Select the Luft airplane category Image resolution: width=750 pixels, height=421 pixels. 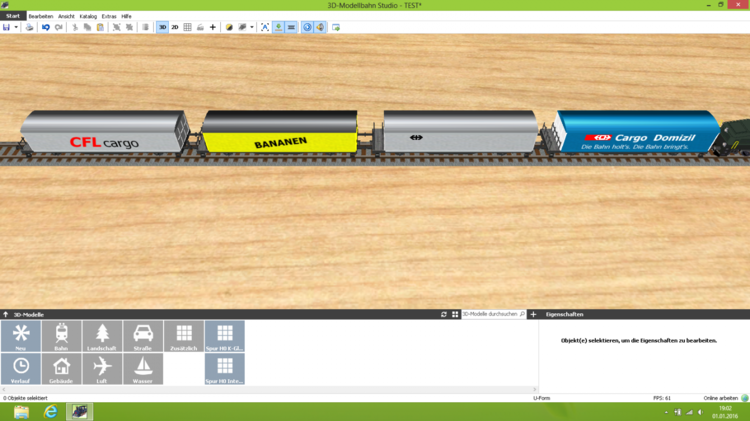pos(102,369)
